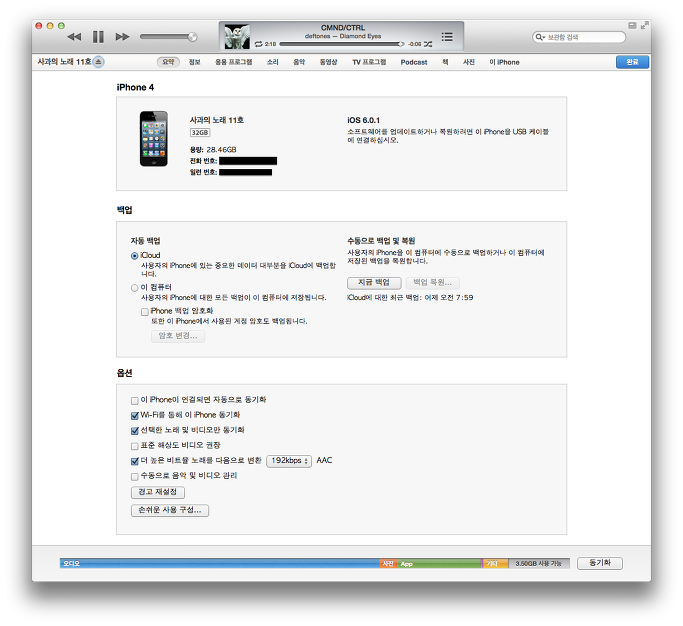
Task: Toggle Wi-Fi sync for this iPhone
Action: coord(135,415)
